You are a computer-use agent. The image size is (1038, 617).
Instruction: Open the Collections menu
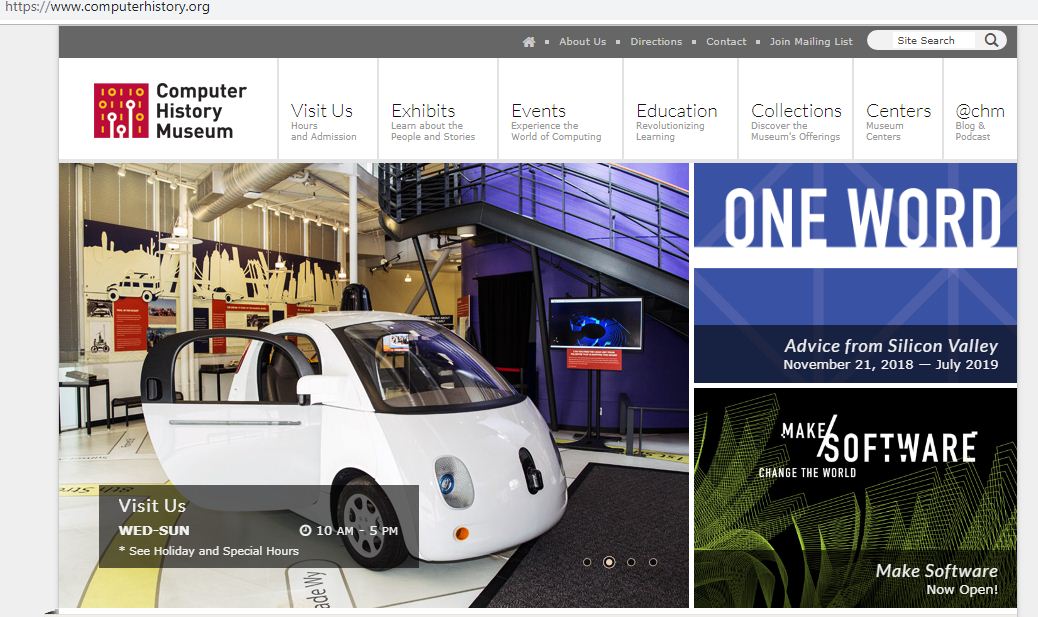[795, 110]
